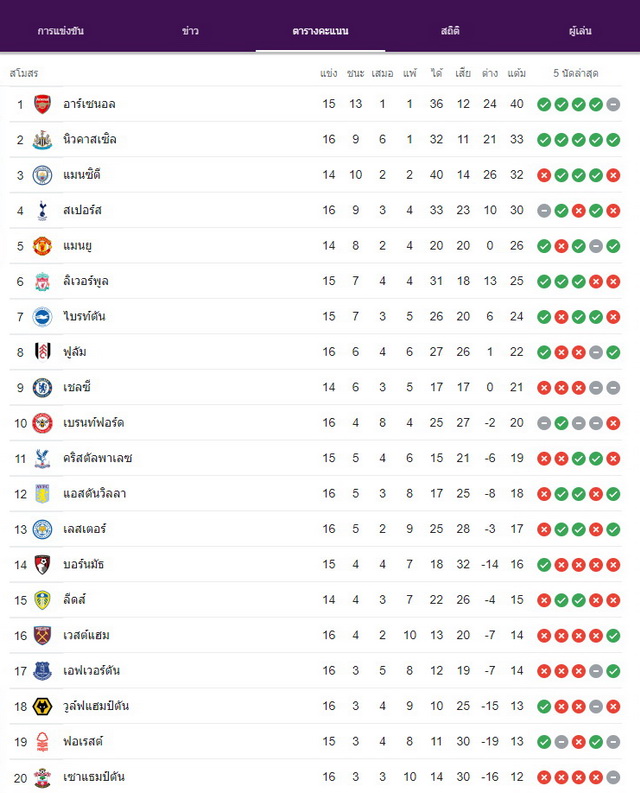Viewport: 640px width, 793px height.
Task: Open the สถิติ tab
Action: (x=450, y=31)
